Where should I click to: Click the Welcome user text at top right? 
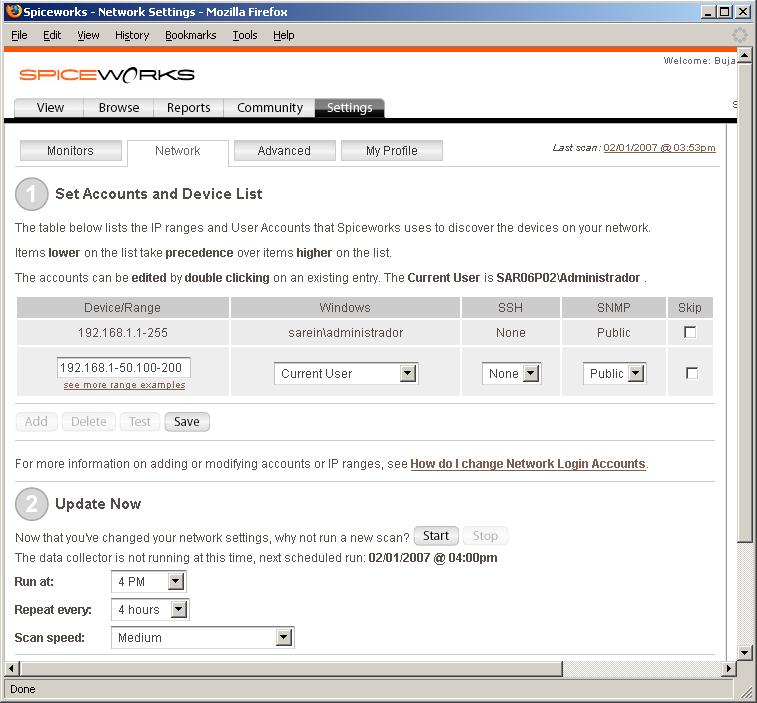(x=700, y=60)
